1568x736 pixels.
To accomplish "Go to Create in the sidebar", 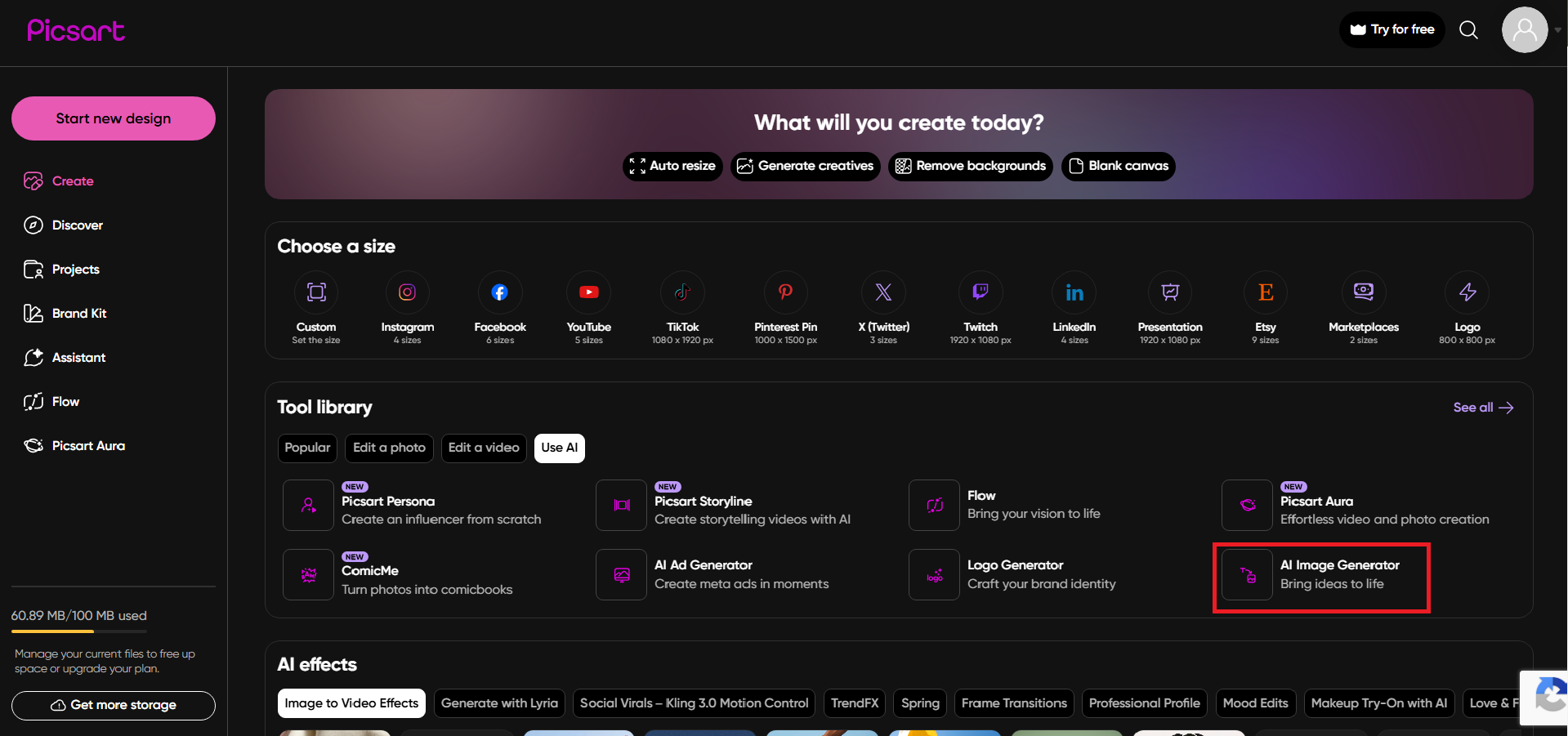I will point(59,181).
